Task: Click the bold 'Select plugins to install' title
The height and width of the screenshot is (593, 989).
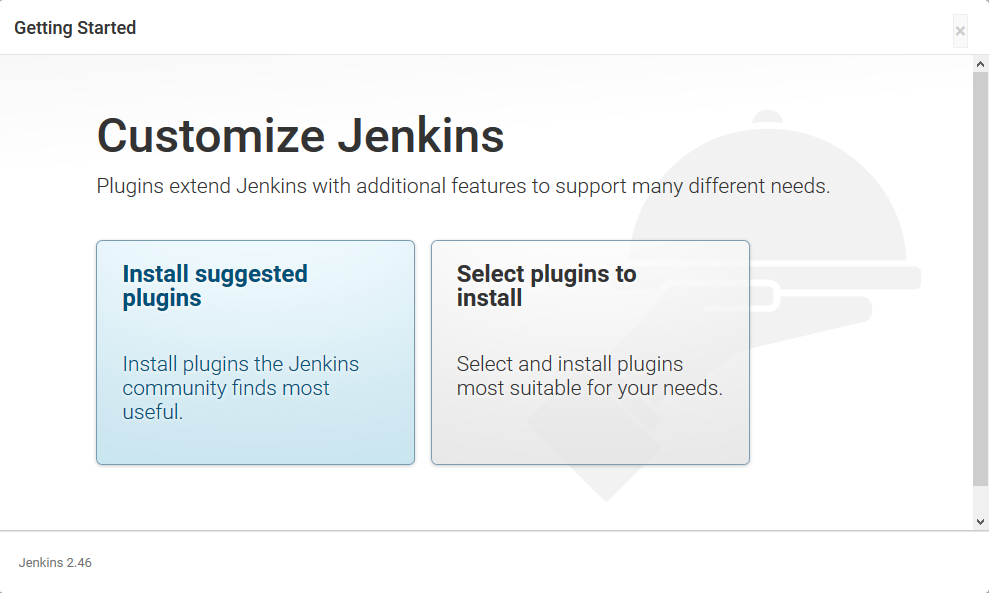Action: [546, 286]
